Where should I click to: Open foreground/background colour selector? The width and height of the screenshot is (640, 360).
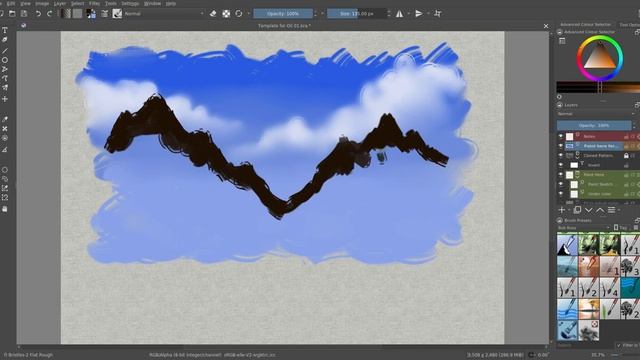[x=91, y=14]
